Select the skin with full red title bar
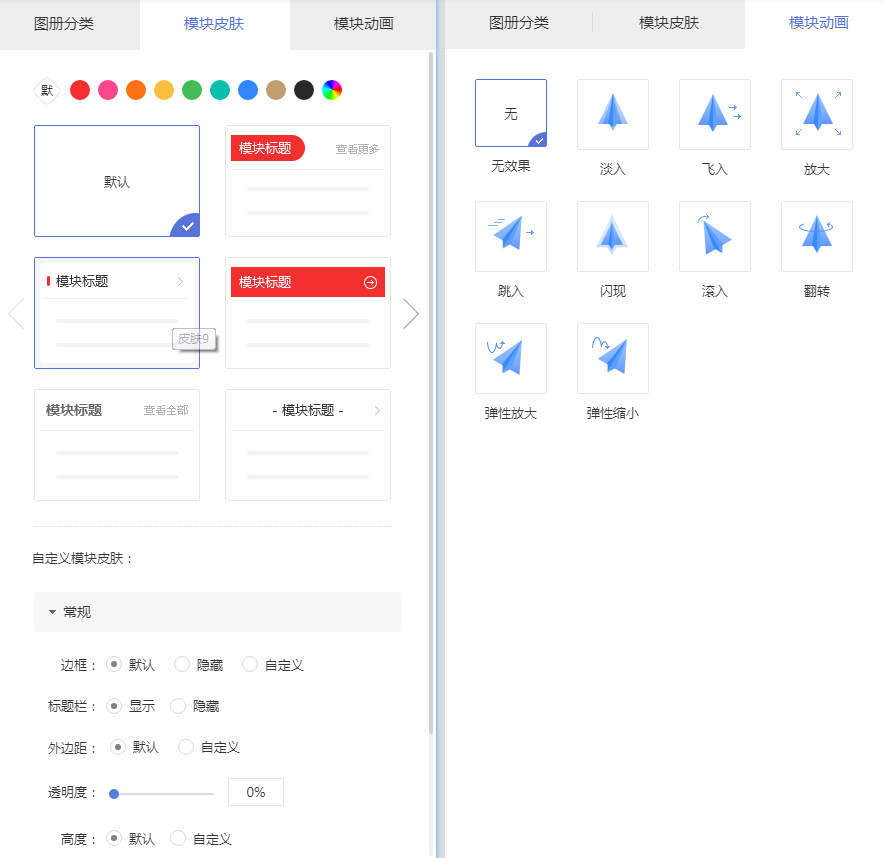This screenshot has width=884, height=858. point(308,313)
